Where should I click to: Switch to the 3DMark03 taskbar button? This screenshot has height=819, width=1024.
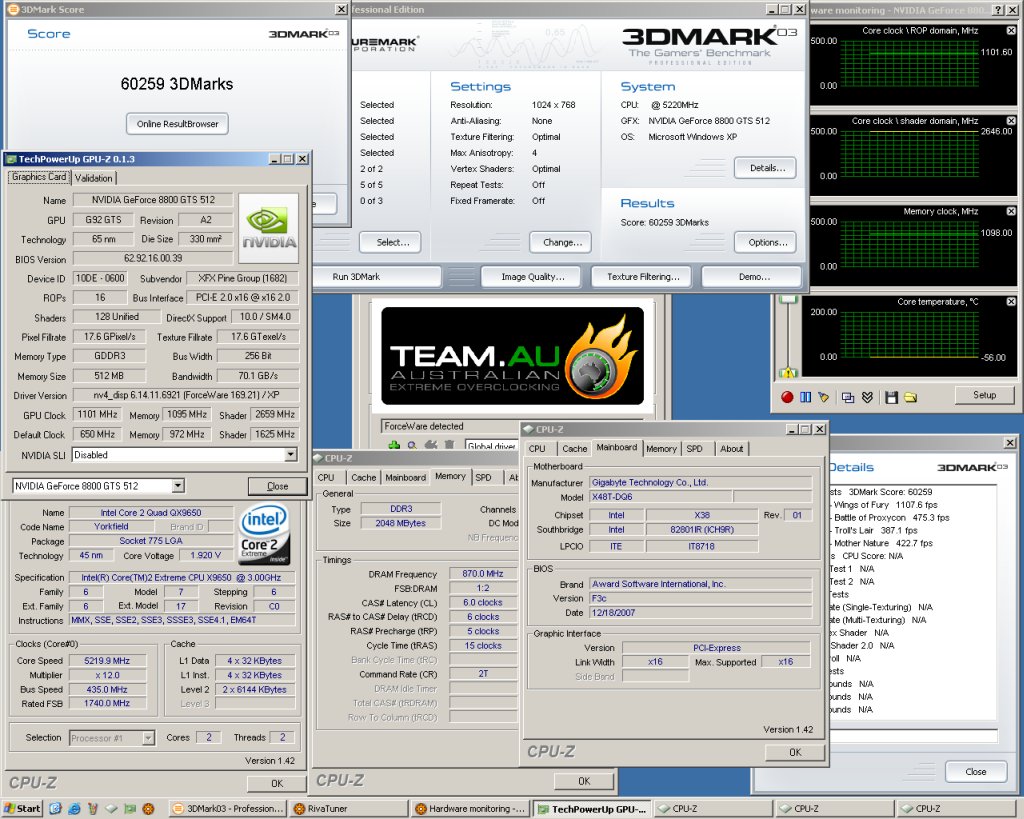(228, 809)
